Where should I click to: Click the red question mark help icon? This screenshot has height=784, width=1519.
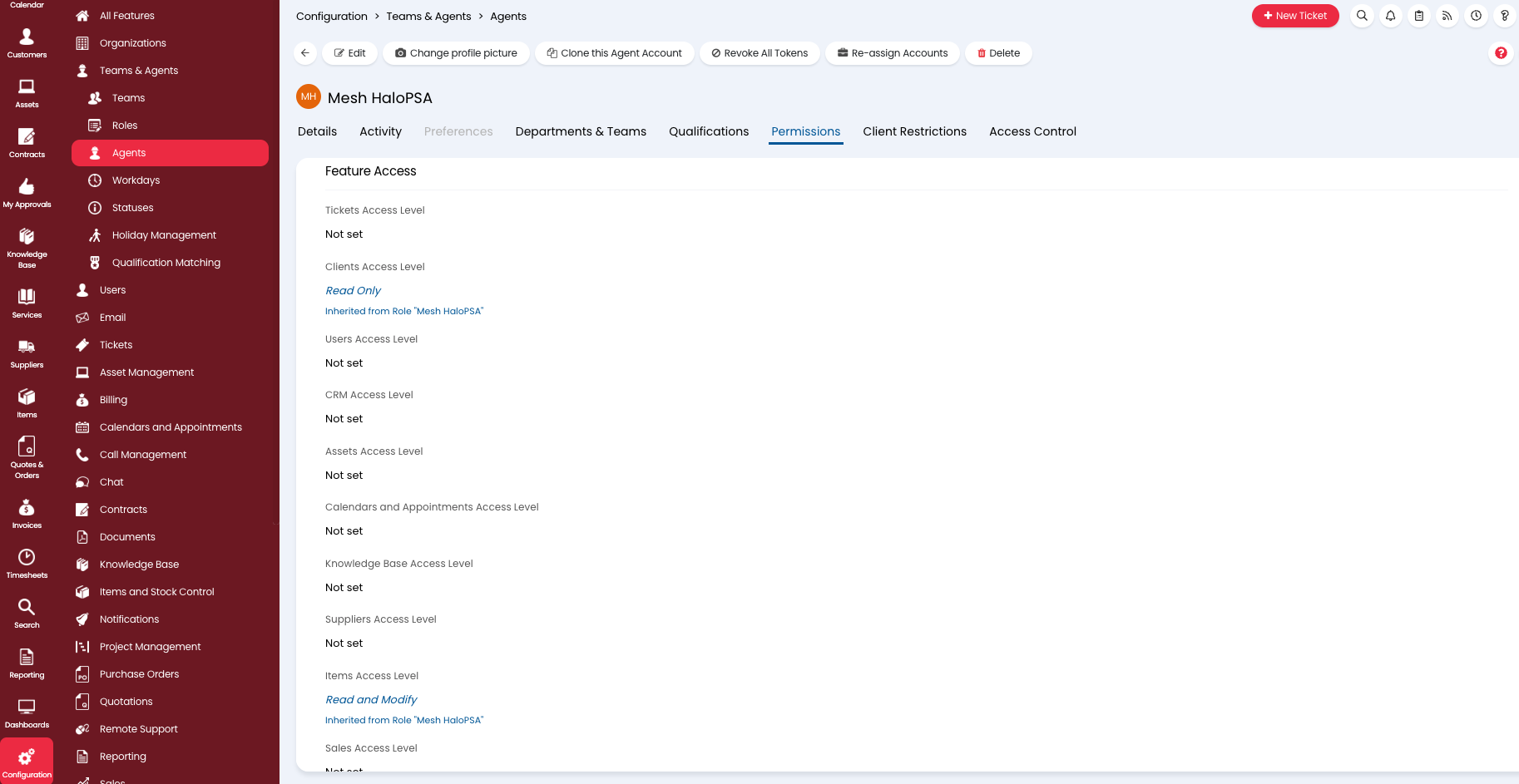coord(1501,53)
